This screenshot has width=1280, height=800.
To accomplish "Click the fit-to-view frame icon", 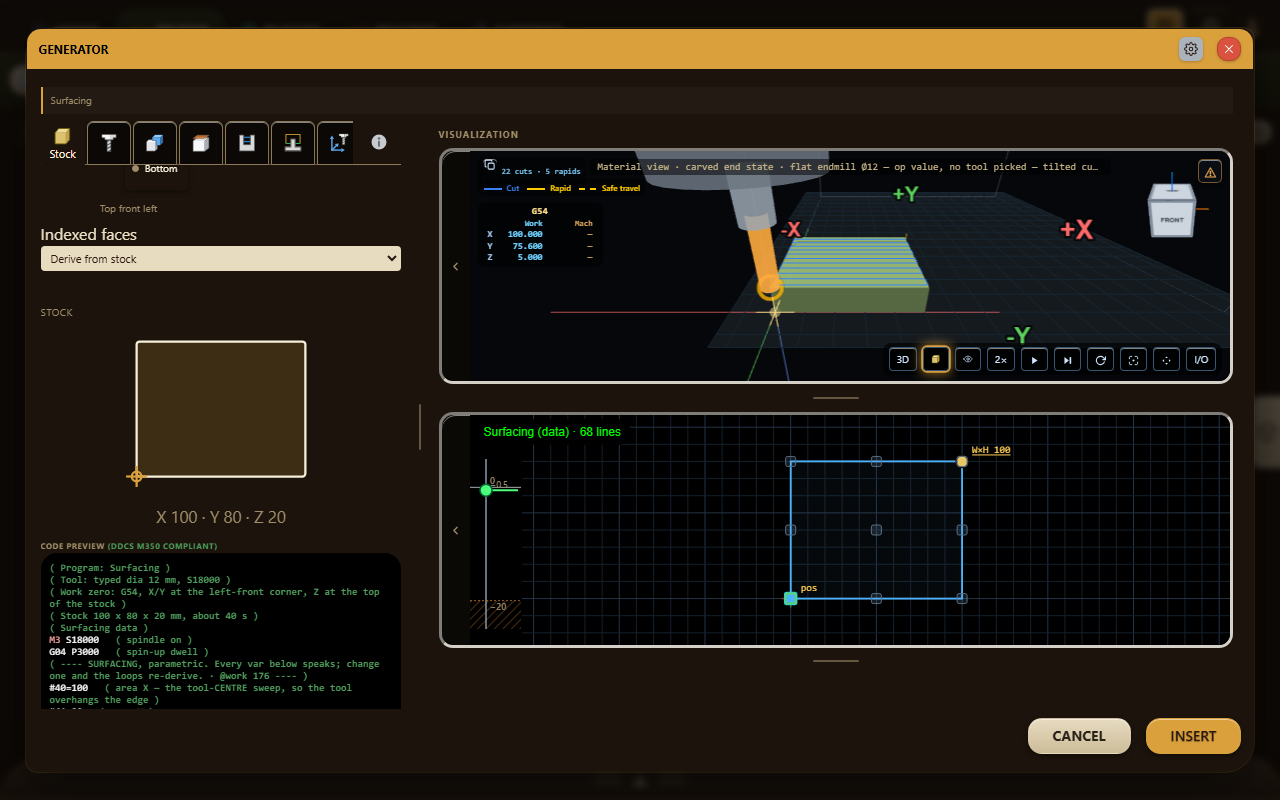I will 1133,359.
